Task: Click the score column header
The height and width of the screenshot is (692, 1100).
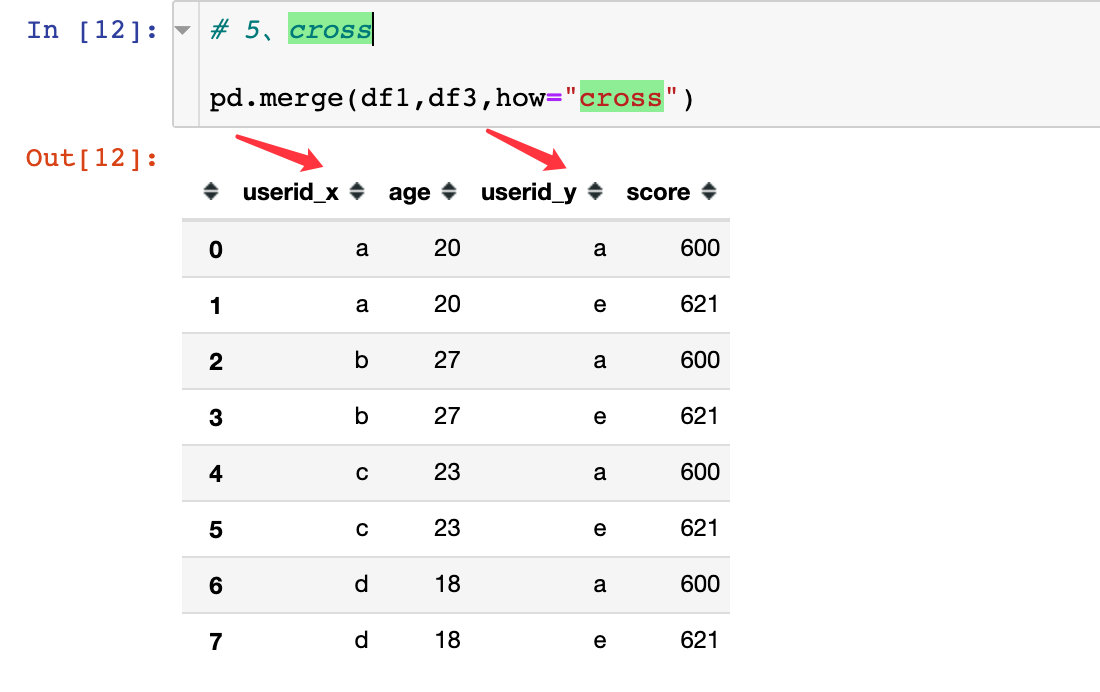Action: click(x=658, y=192)
